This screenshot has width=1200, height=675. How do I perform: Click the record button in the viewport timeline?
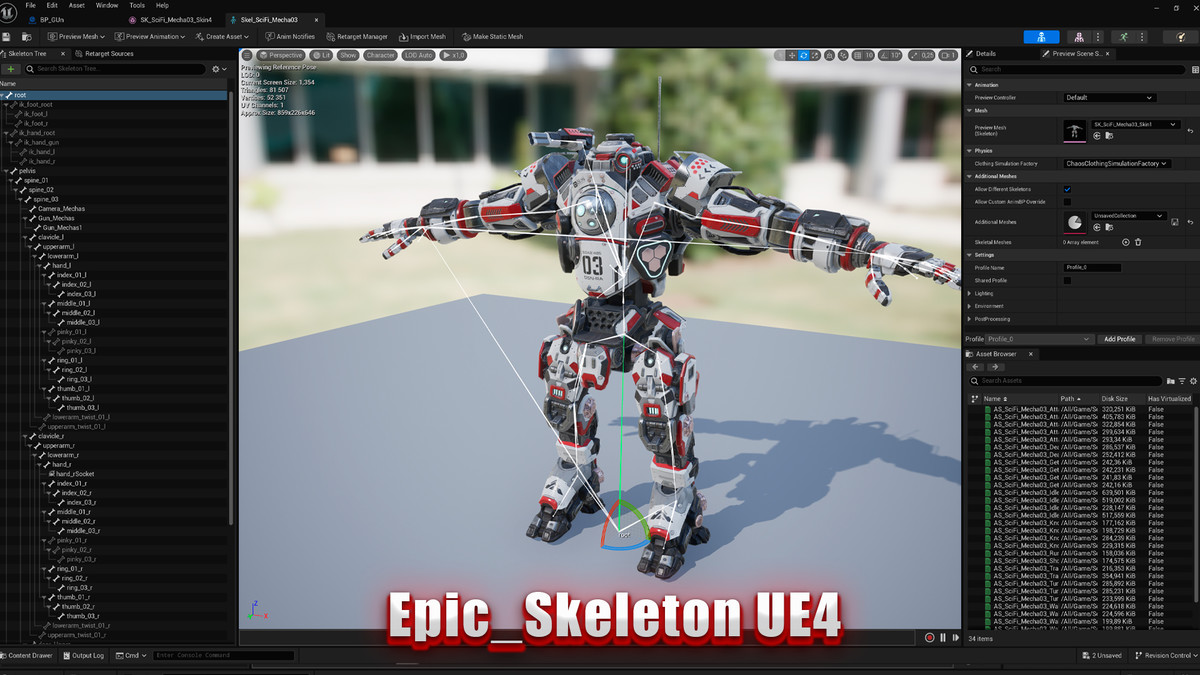click(929, 637)
